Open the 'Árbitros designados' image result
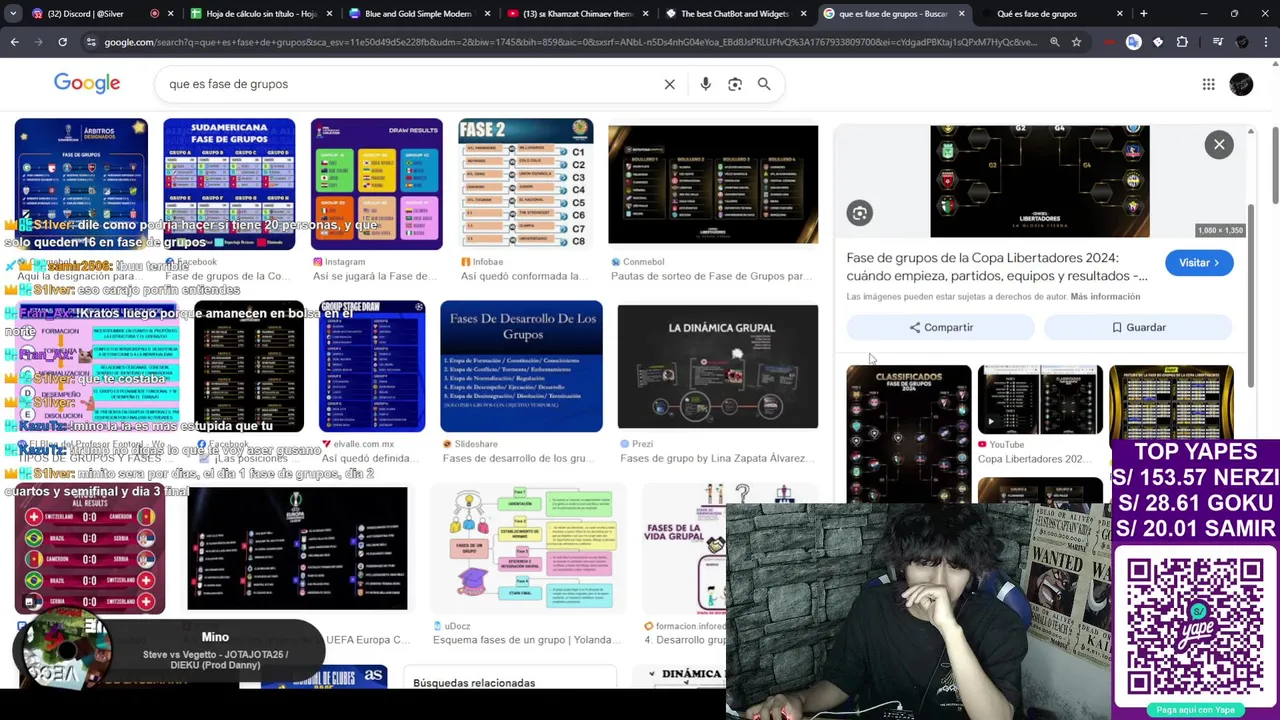 [81, 184]
